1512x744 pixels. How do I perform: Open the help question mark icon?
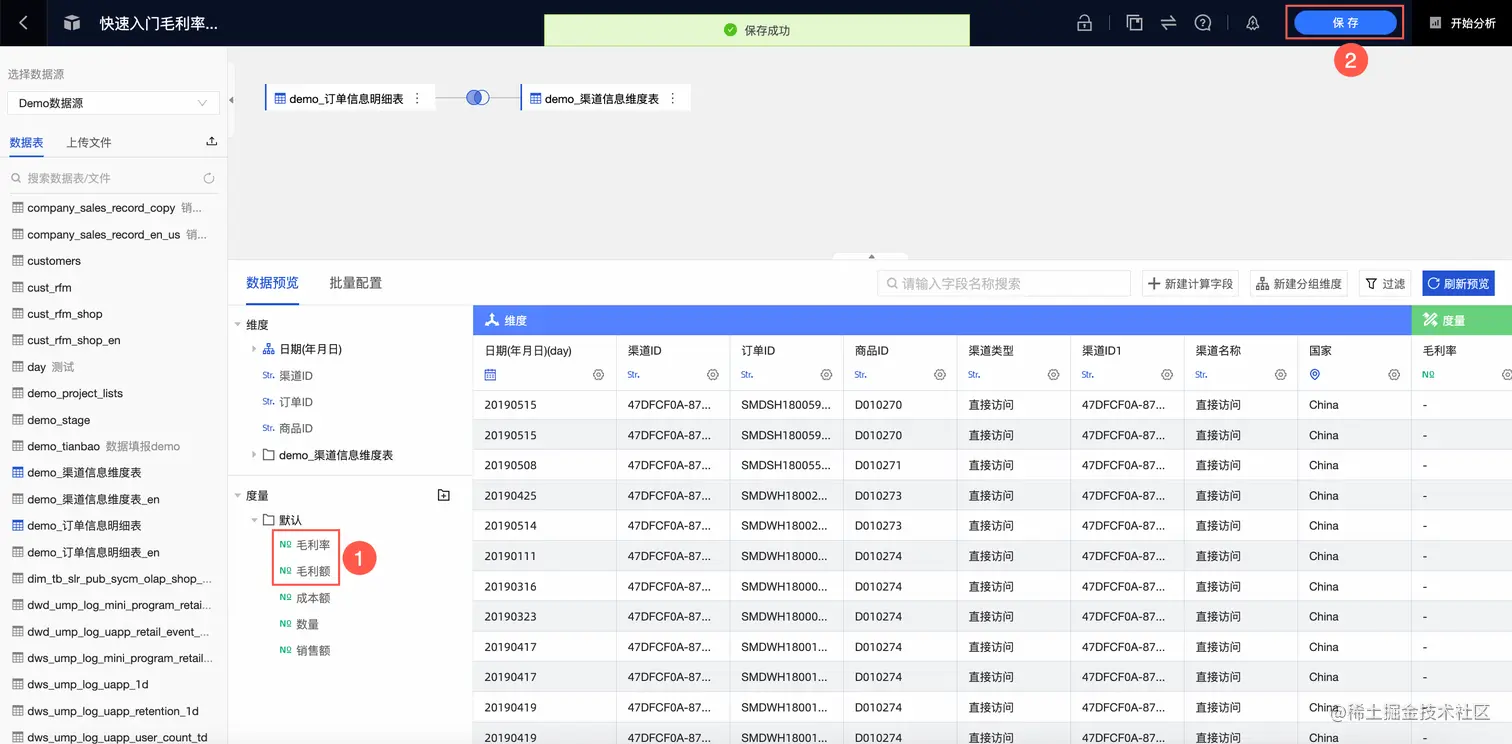point(1203,23)
